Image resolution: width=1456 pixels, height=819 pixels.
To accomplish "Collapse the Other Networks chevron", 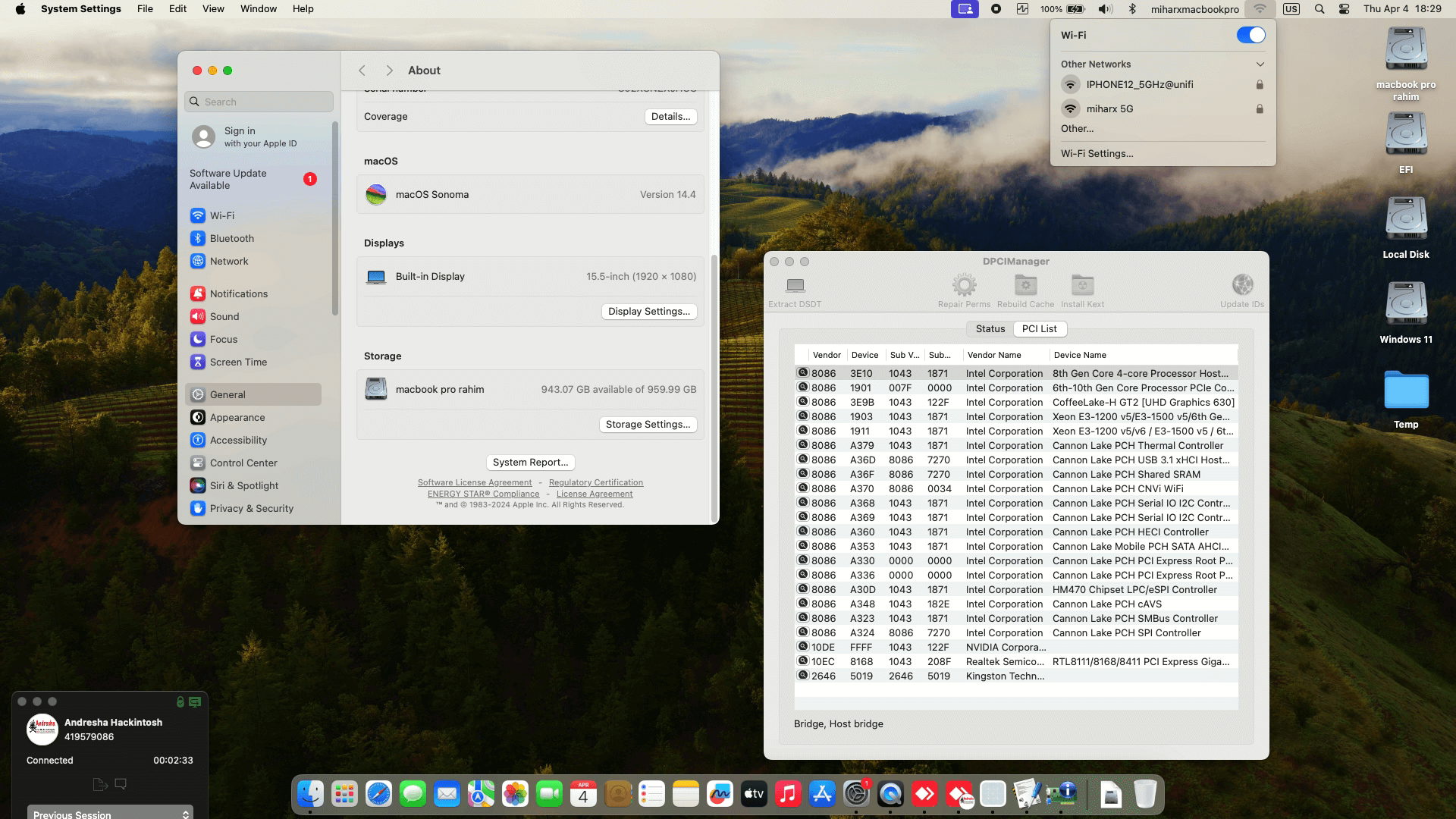I will [1260, 64].
